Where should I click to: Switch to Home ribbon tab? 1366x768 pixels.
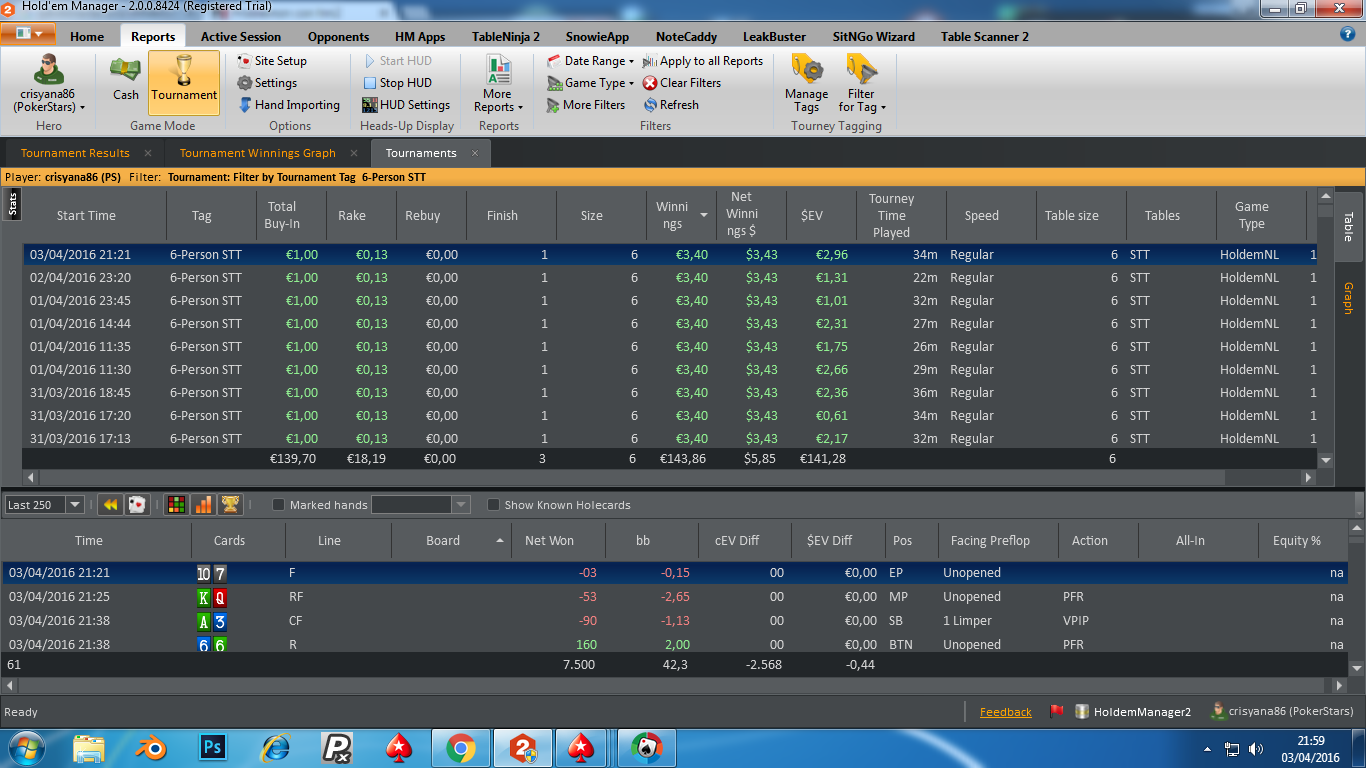pyautogui.click(x=87, y=36)
